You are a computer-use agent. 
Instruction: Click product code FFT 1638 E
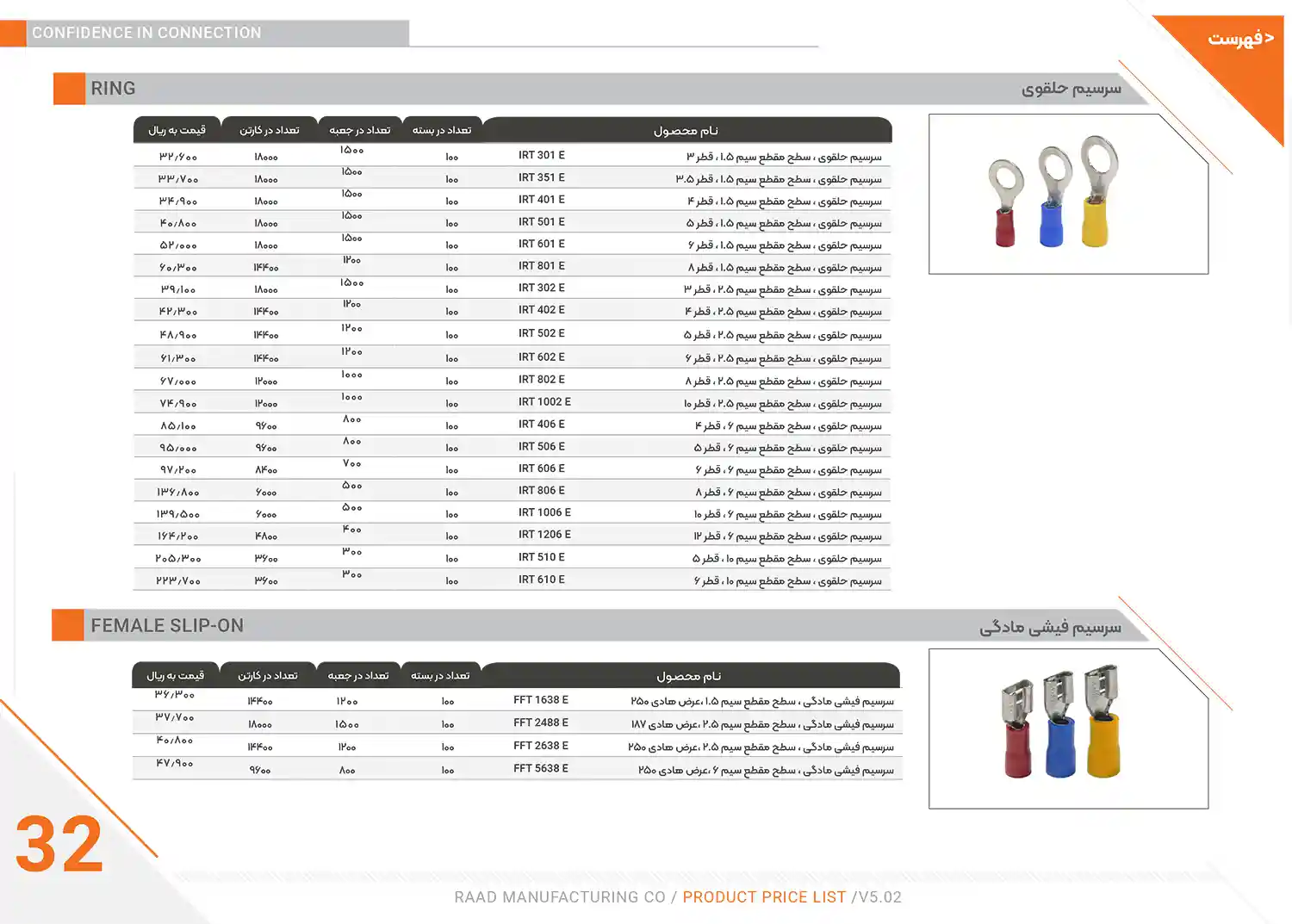tap(541, 700)
